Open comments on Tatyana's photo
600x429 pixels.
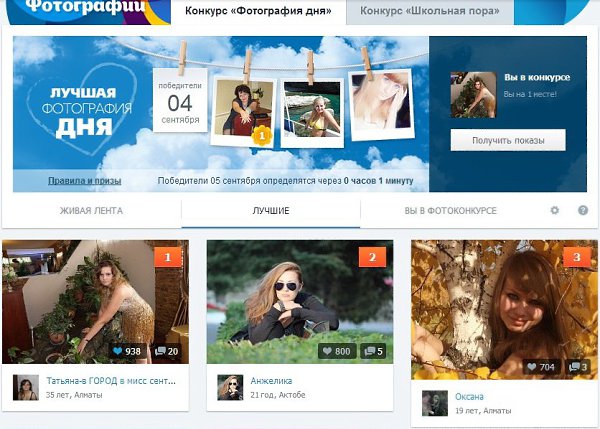point(167,351)
